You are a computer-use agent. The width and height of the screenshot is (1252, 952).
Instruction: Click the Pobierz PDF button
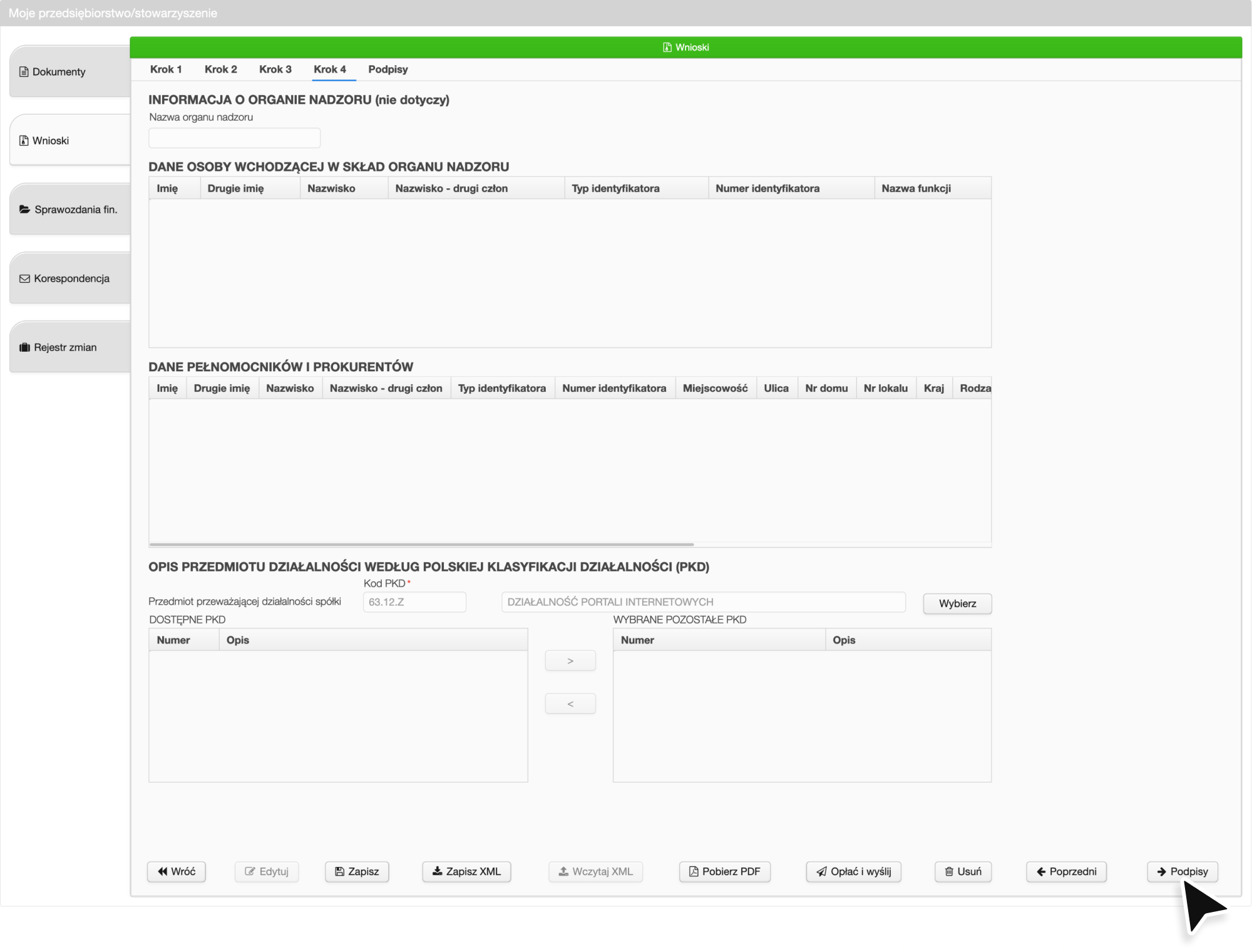[x=725, y=871]
